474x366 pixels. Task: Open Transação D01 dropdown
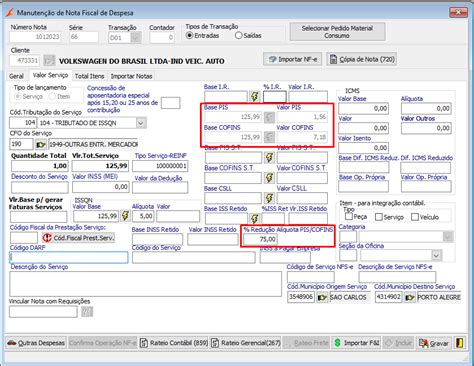pos(135,38)
